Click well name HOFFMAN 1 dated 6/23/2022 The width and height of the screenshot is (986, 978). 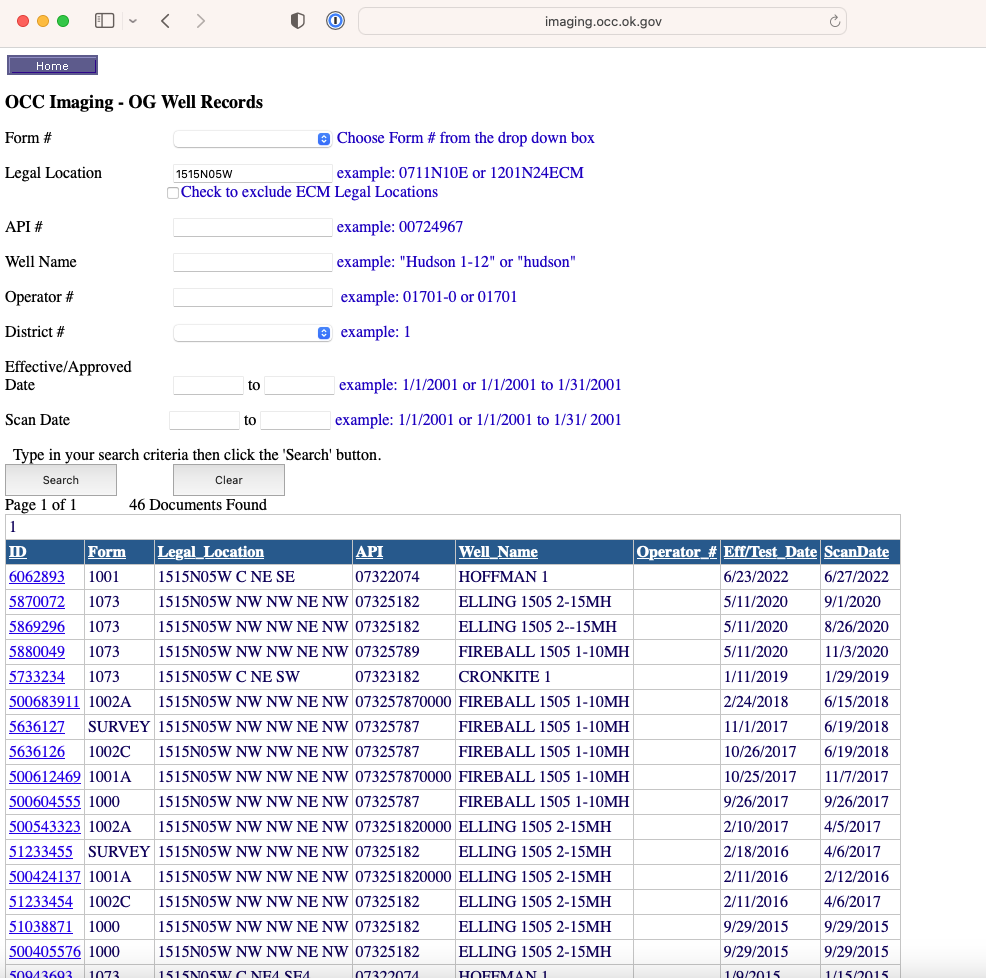point(503,577)
